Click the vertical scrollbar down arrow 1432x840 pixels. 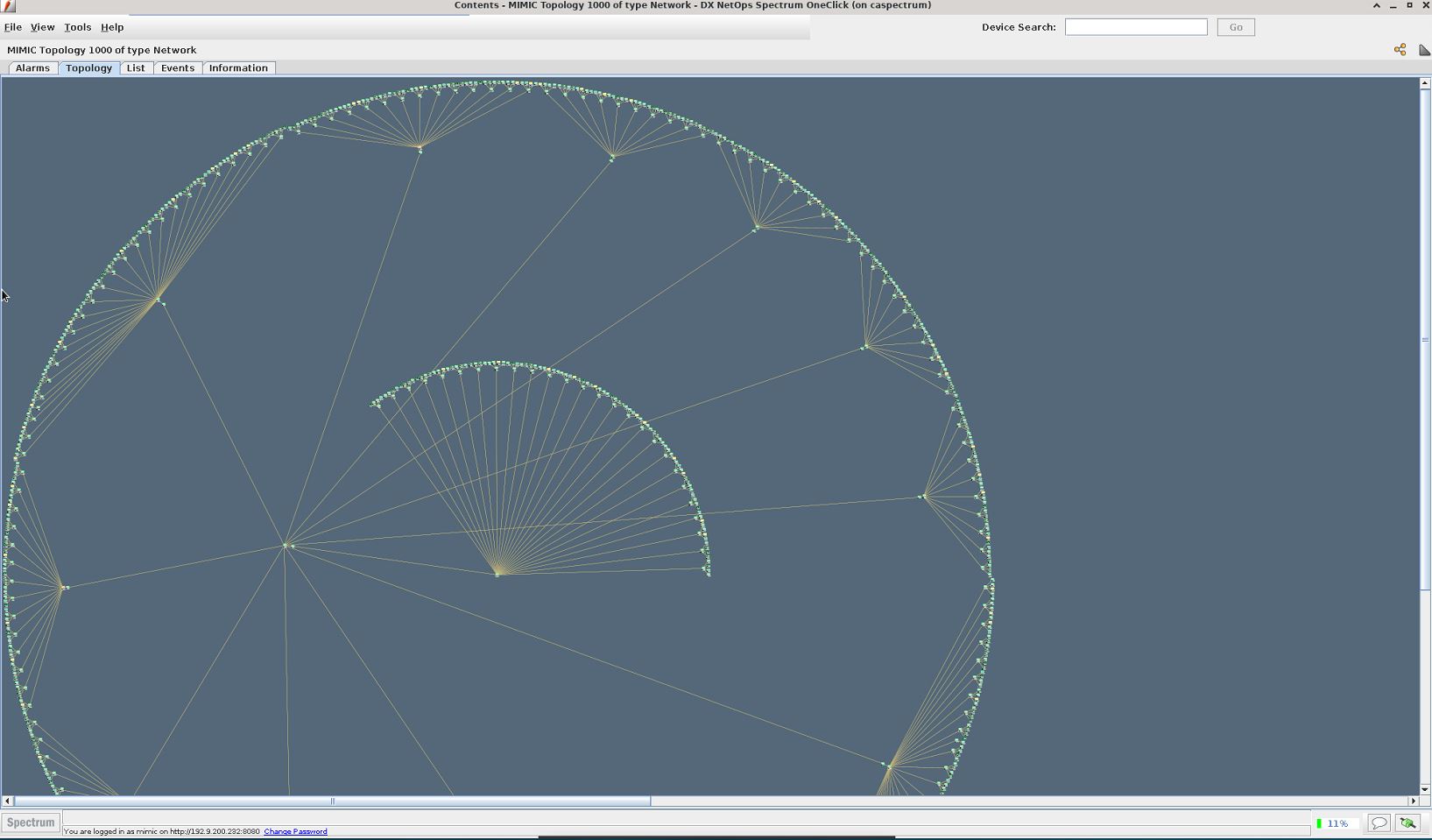click(x=1425, y=789)
